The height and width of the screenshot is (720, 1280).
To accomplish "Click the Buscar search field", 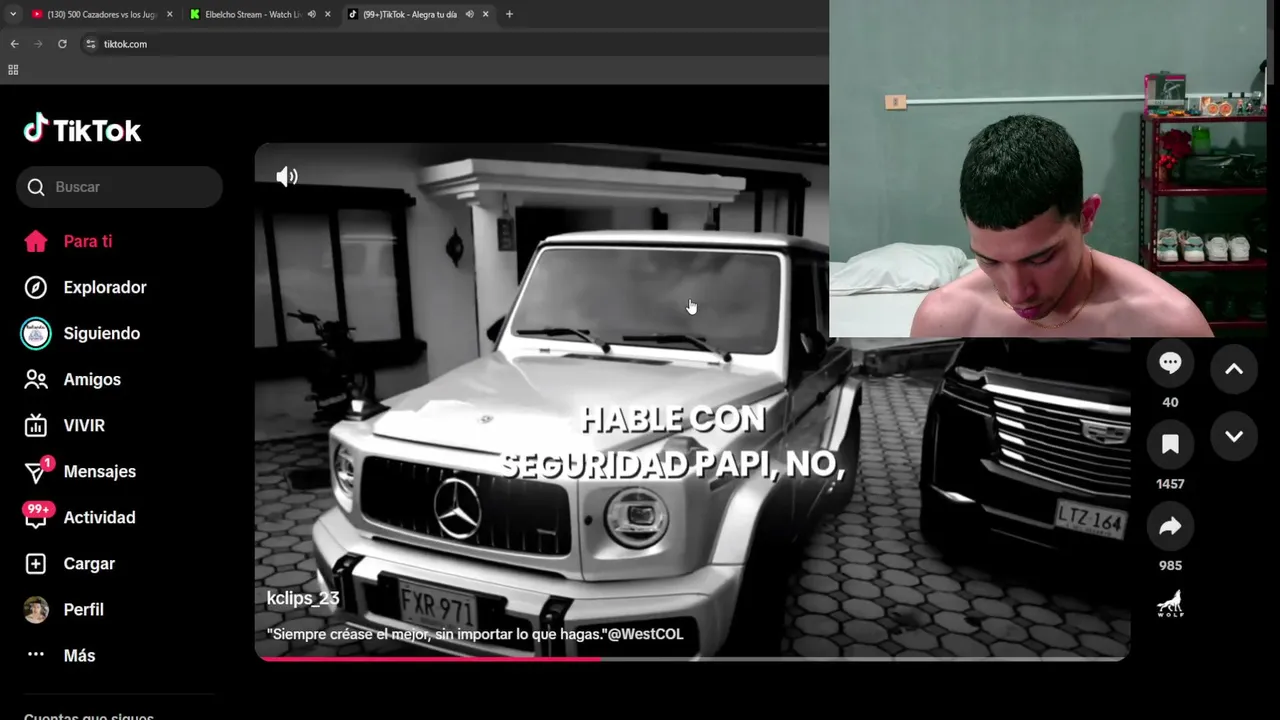I will pyautogui.click(x=119, y=187).
